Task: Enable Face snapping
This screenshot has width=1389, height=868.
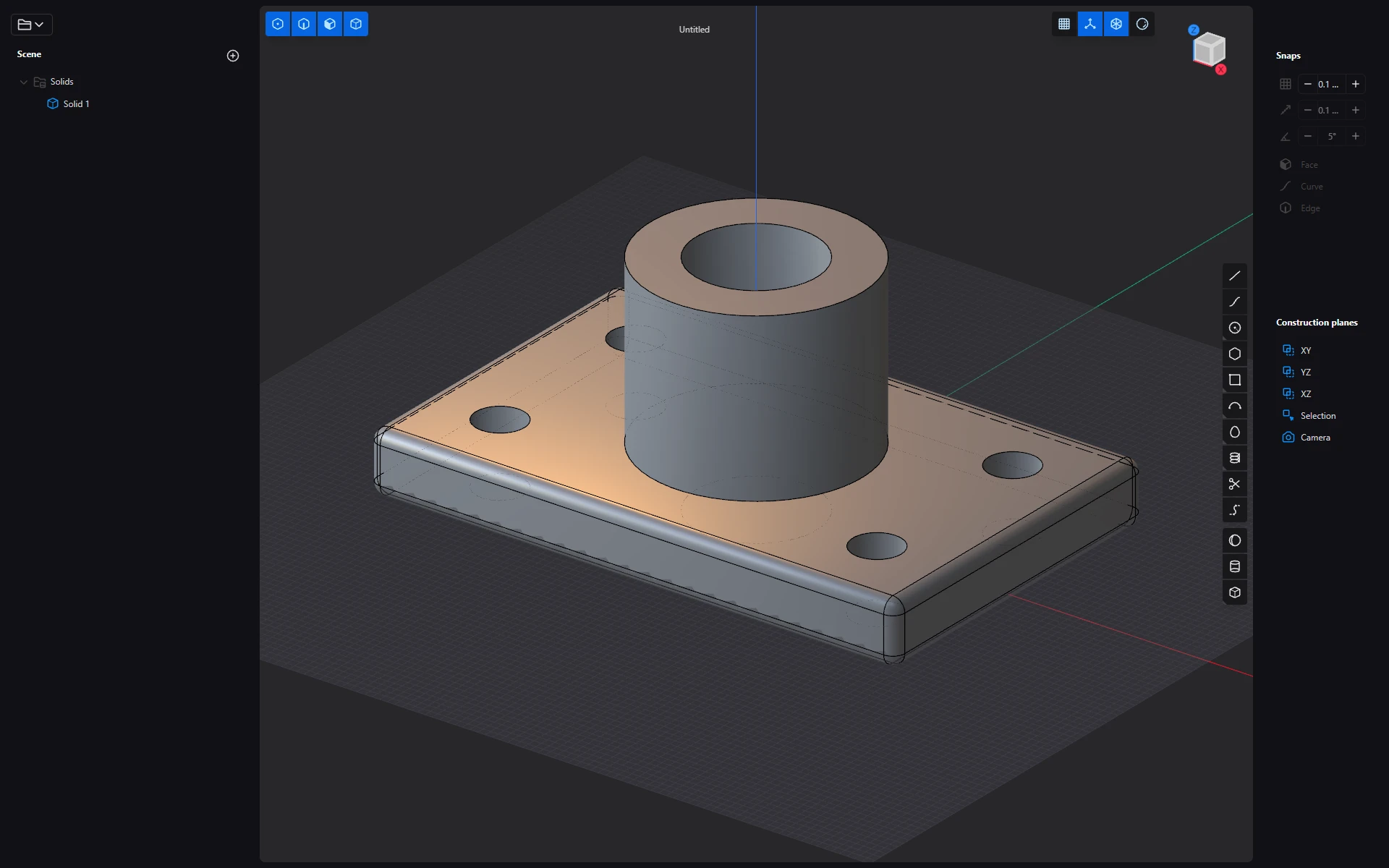Action: click(x=1300, y=165)
